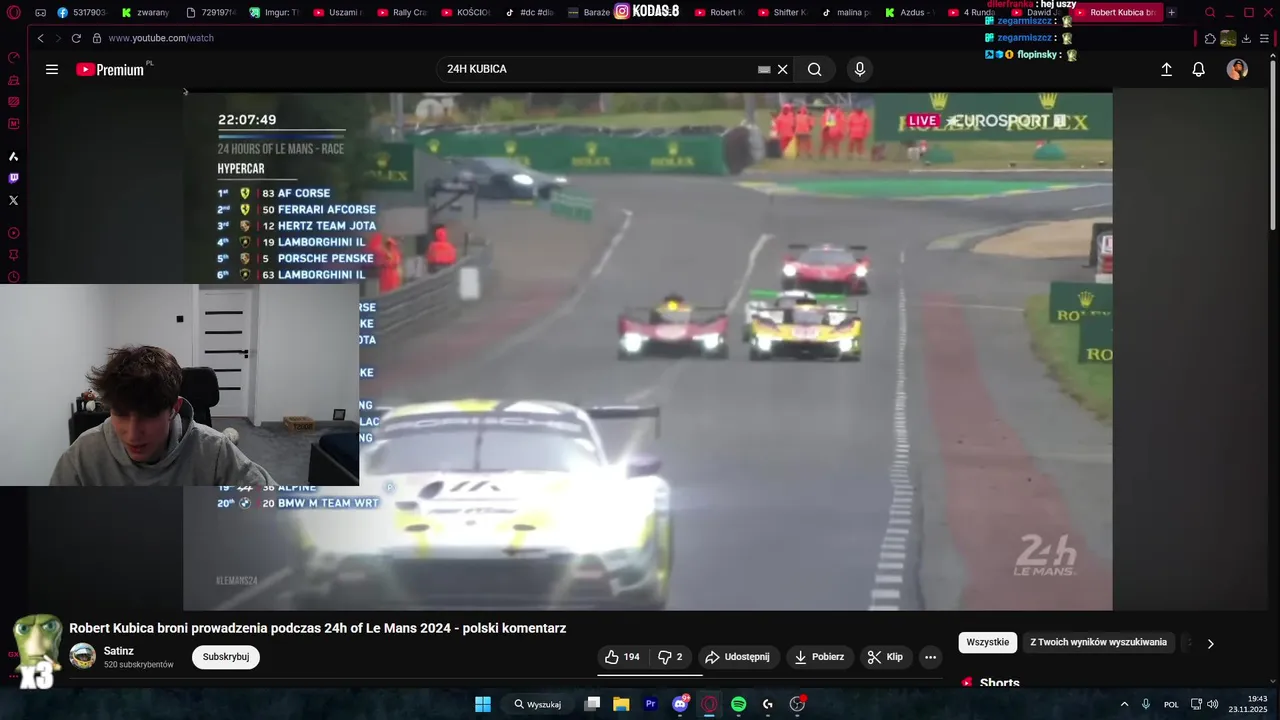Click the video player area
Viewport: 1280px width, 720px height.
(x=647, y=351)
